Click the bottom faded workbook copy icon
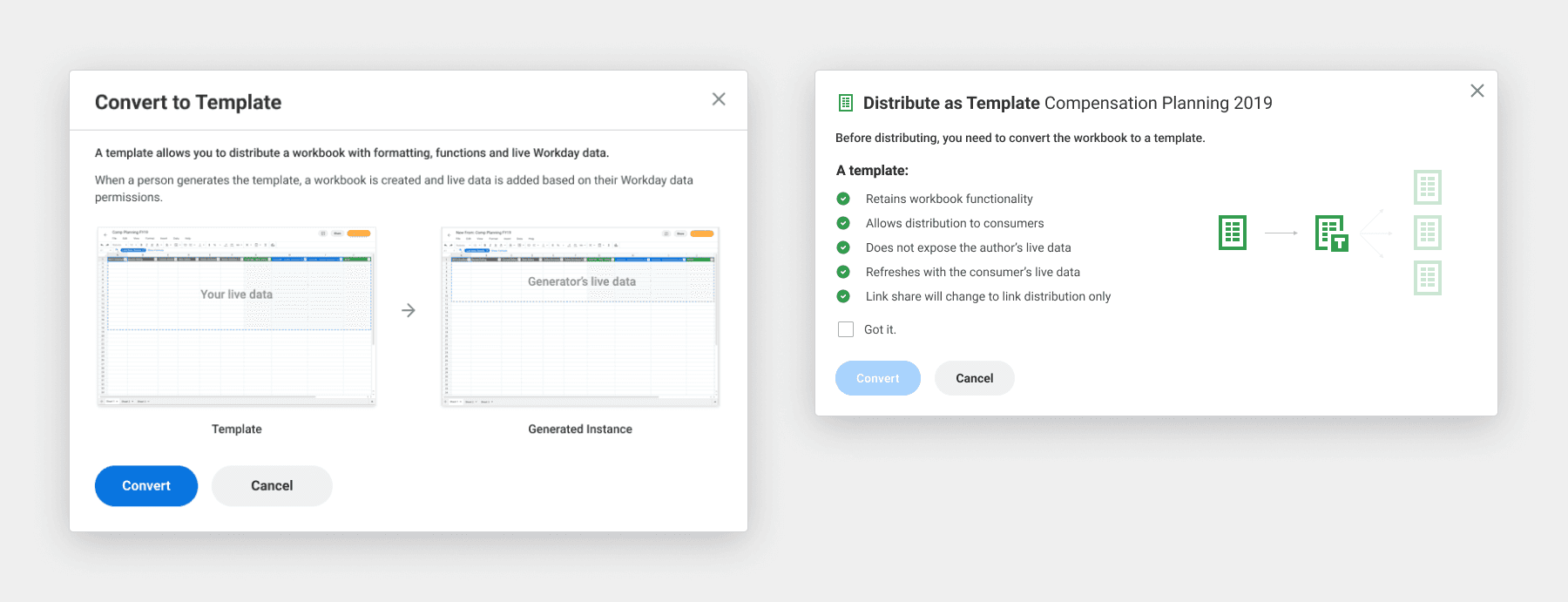 [1428, 278]
